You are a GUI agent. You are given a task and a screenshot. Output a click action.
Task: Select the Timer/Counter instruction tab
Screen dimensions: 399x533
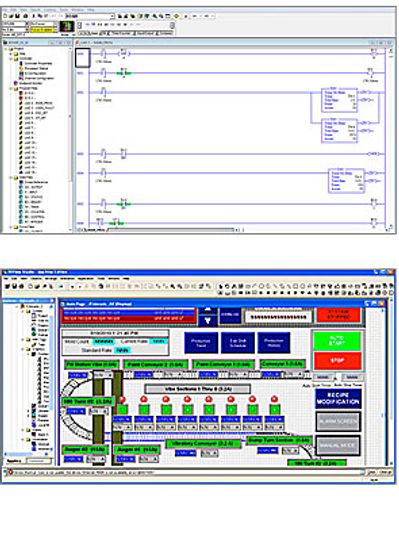click(121, 33)
